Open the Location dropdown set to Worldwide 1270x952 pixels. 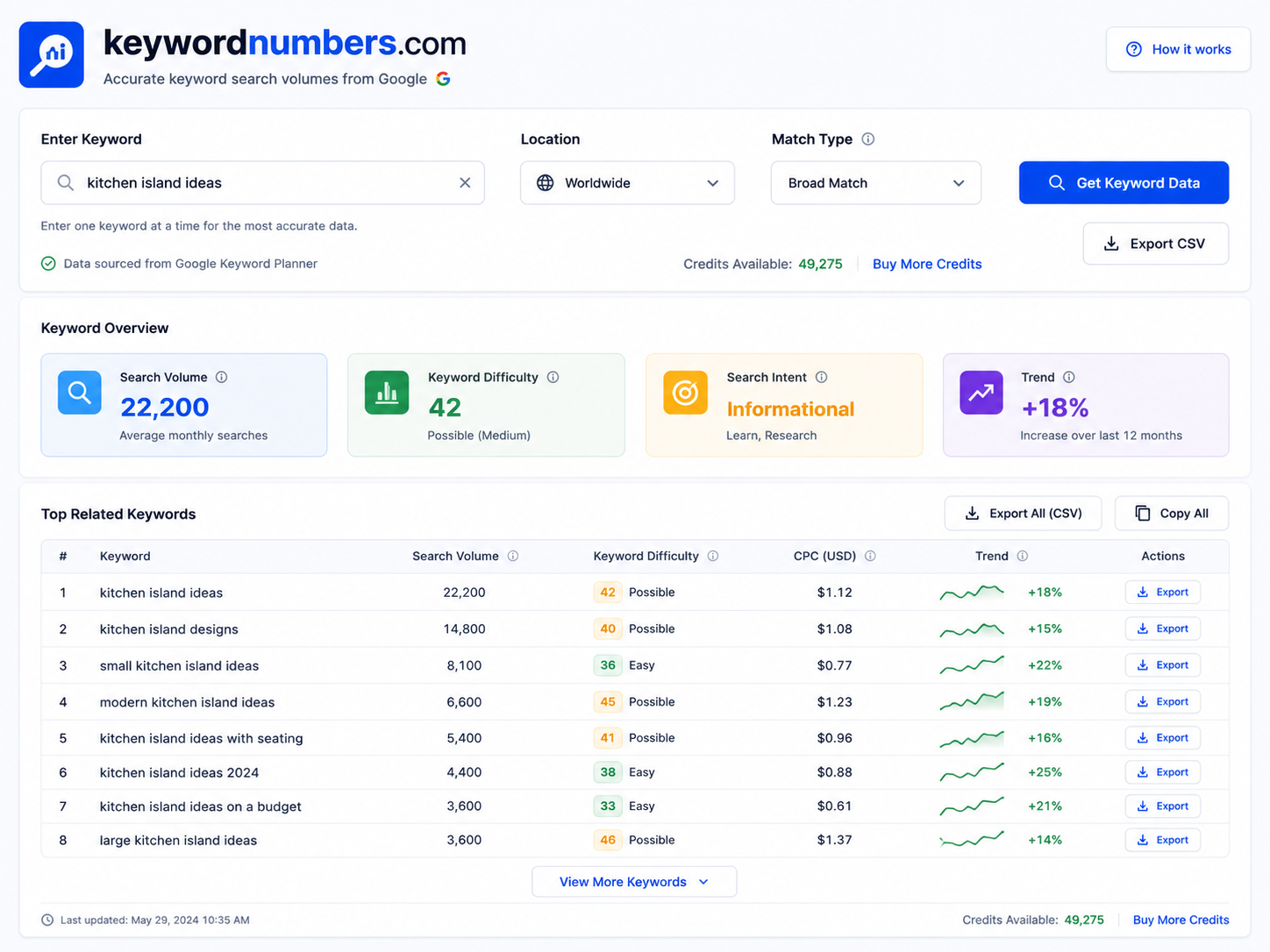(627, 182)
